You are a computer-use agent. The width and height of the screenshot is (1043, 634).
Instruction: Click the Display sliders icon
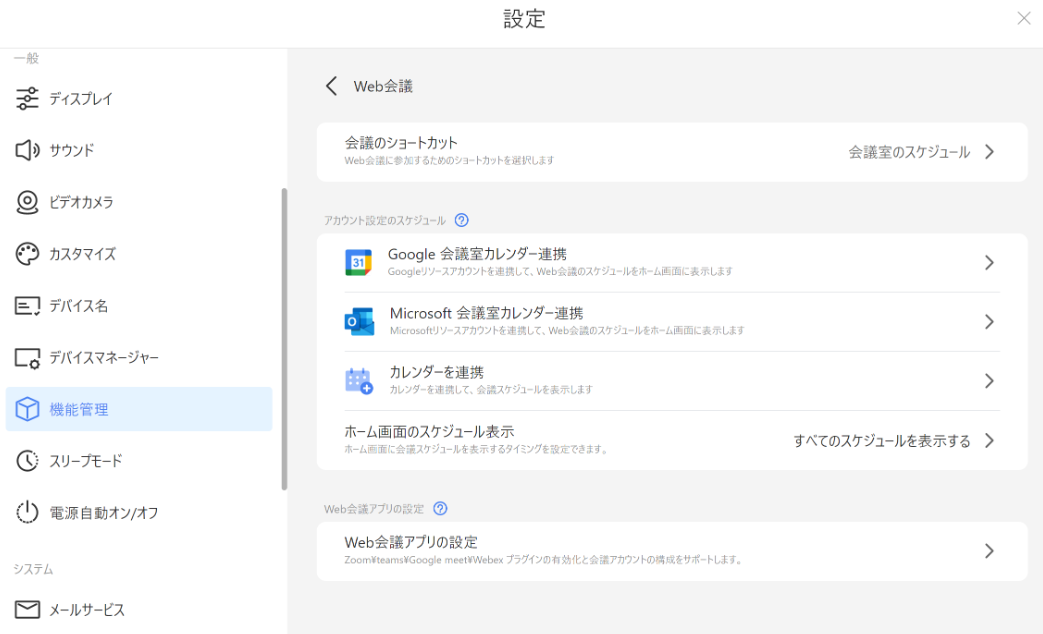point(28,99)
